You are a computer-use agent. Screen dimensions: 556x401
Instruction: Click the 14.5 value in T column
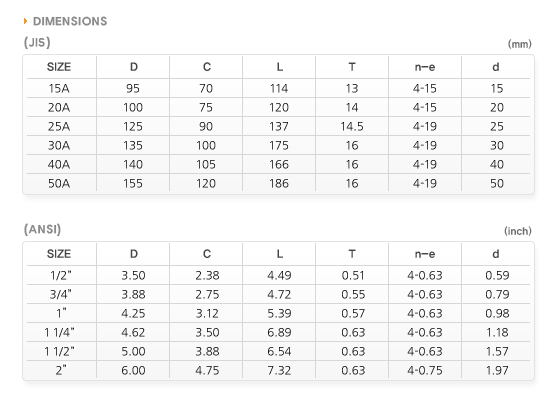pos(352,127)
